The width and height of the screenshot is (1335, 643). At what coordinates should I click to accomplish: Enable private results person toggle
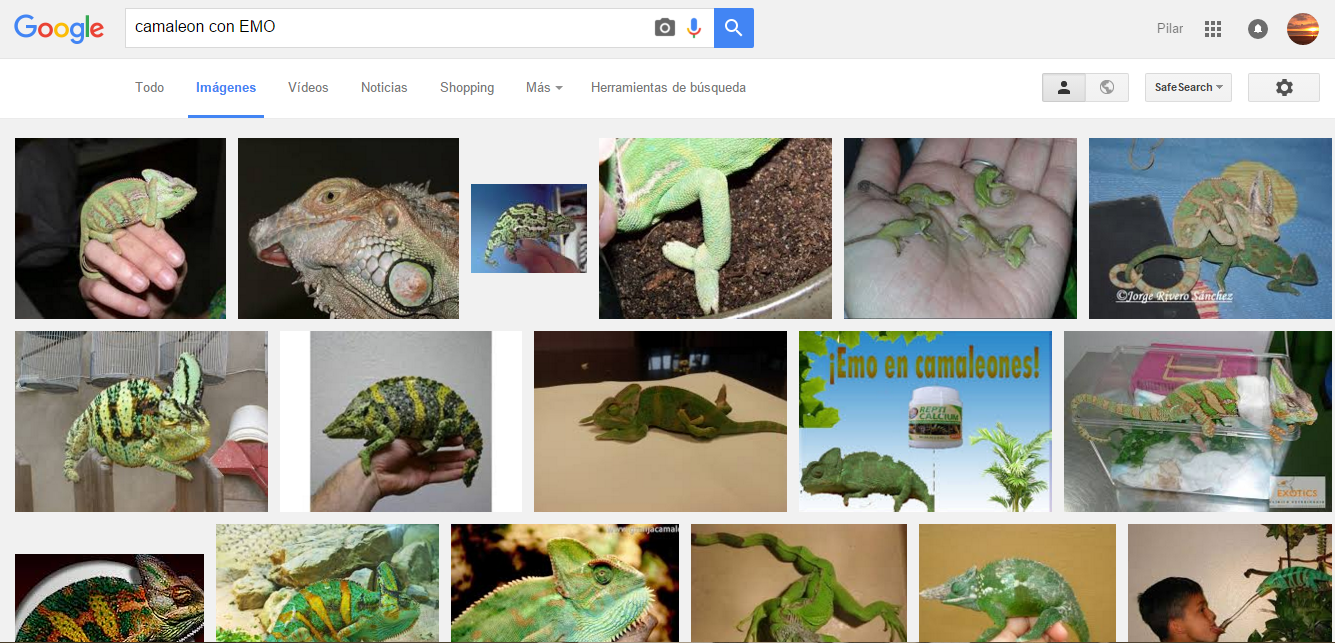click(1064, 88)
